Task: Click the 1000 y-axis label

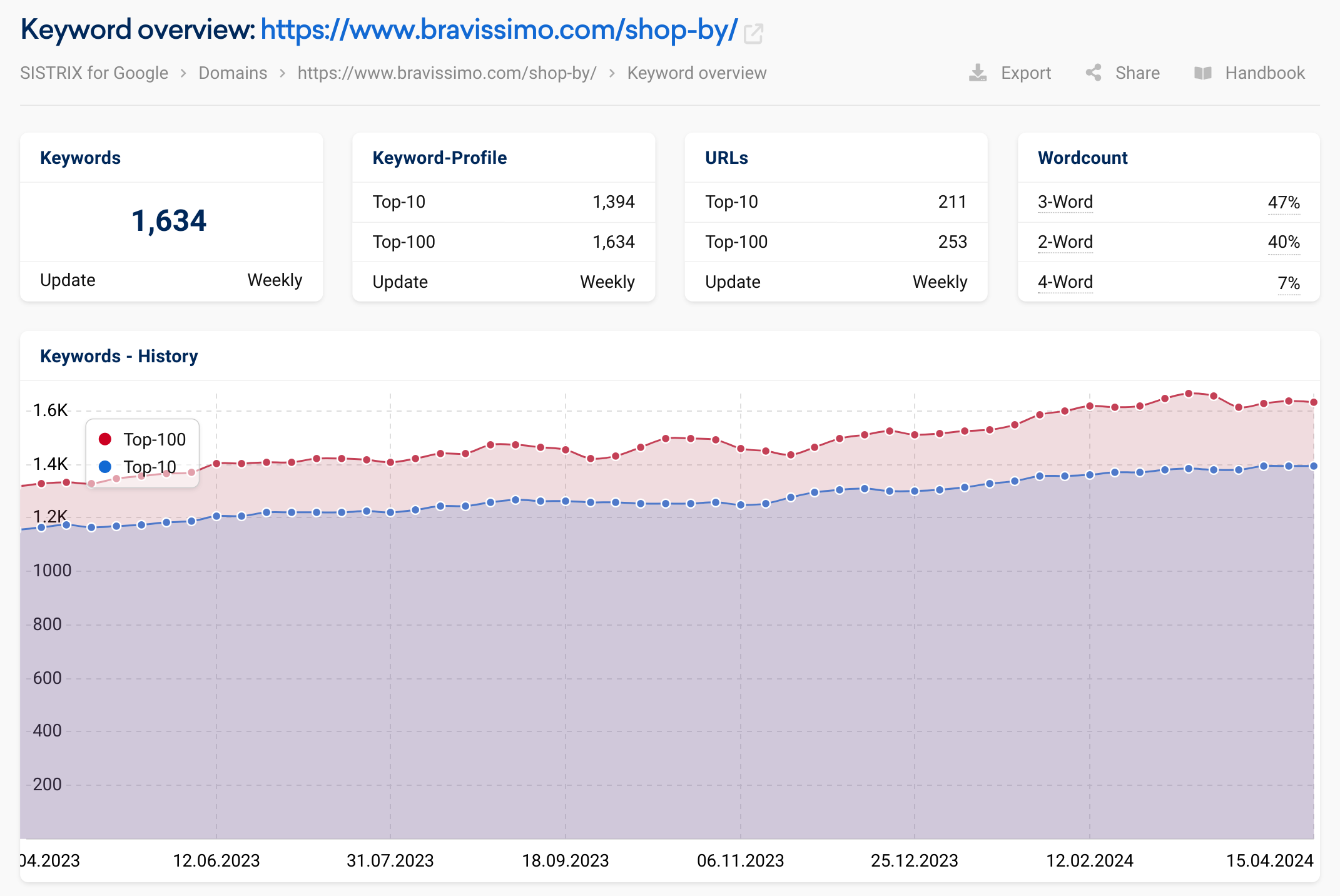Action: 52,571
